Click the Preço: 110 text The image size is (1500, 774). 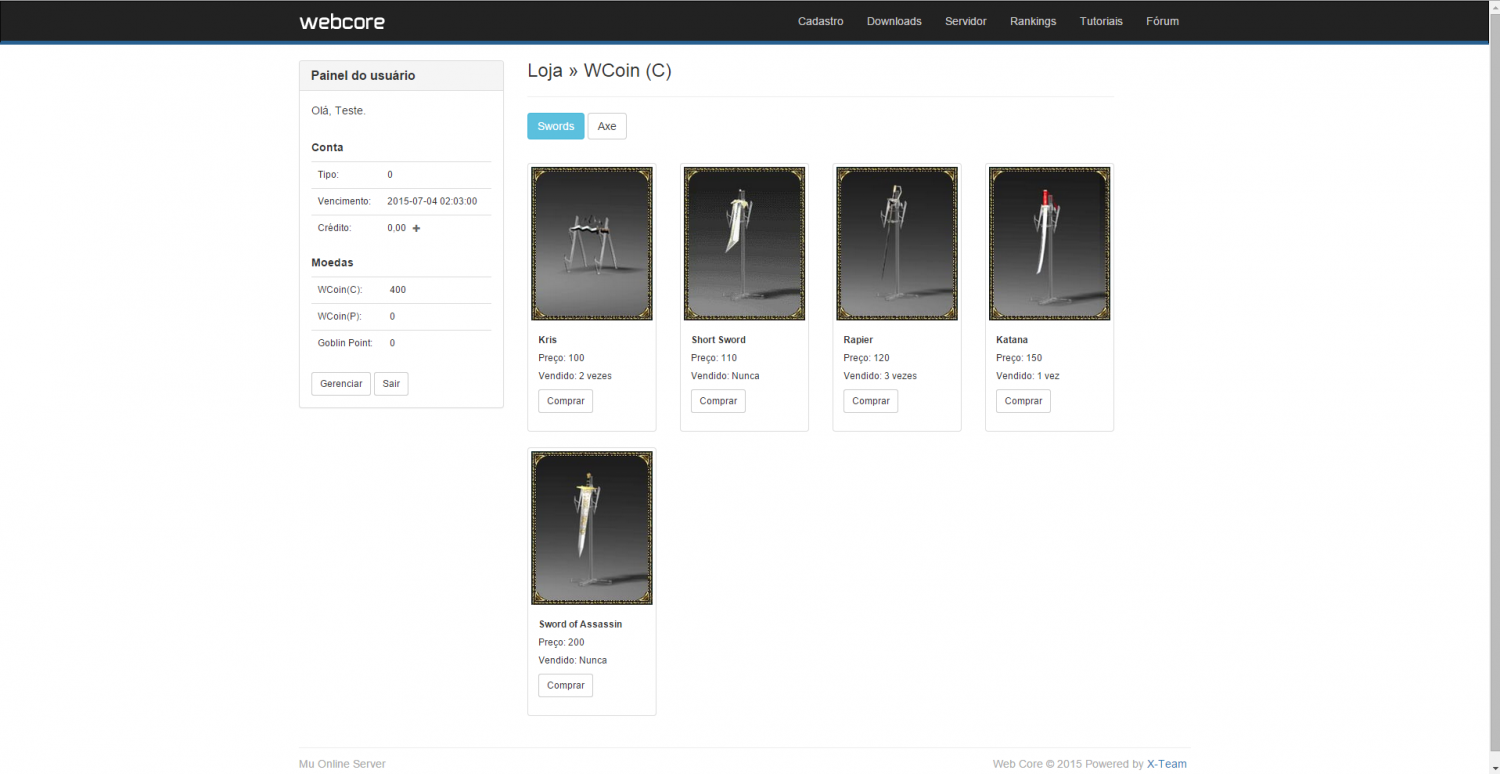(x=714, y=358)
